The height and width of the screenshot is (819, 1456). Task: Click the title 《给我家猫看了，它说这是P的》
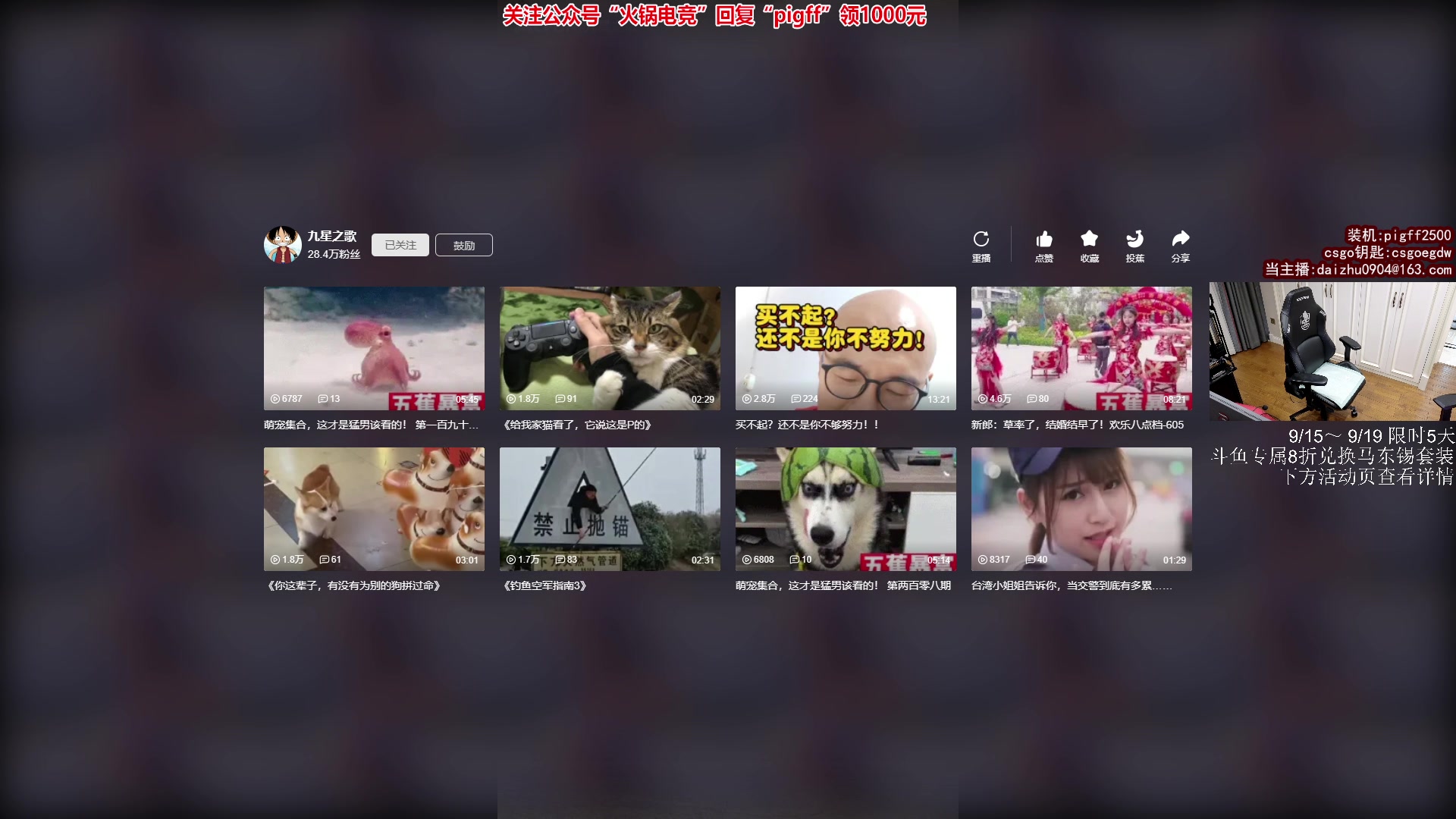[577, 425]
